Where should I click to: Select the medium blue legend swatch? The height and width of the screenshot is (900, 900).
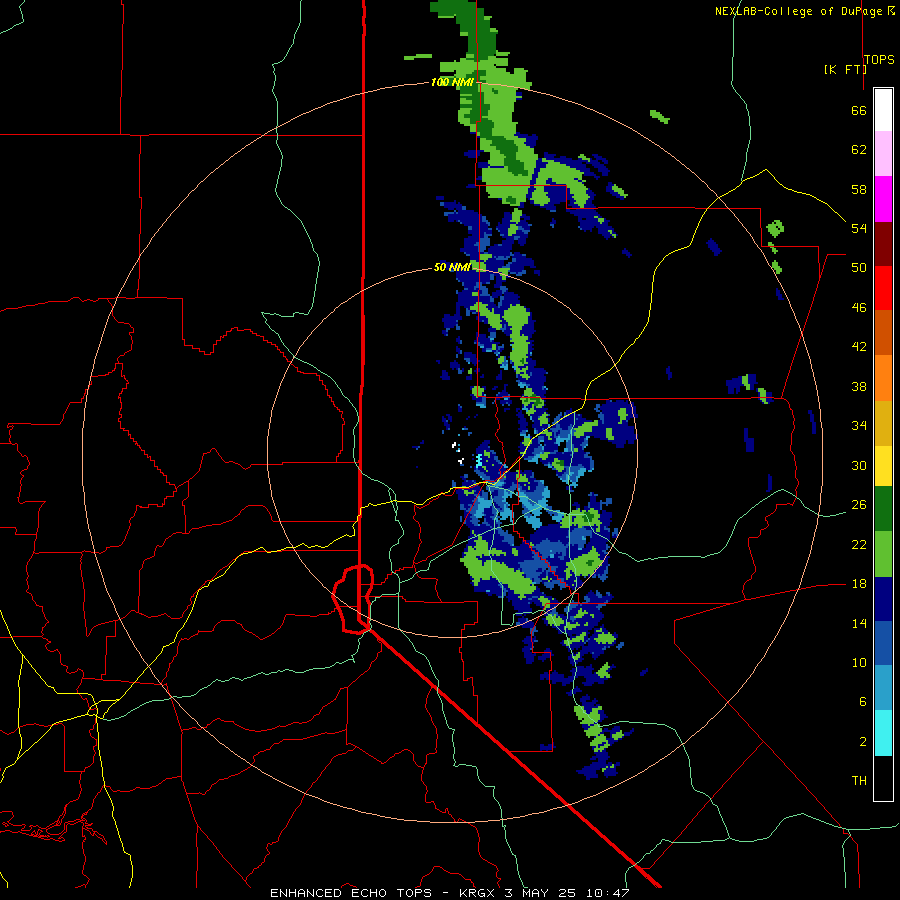(x=883, y=643)
